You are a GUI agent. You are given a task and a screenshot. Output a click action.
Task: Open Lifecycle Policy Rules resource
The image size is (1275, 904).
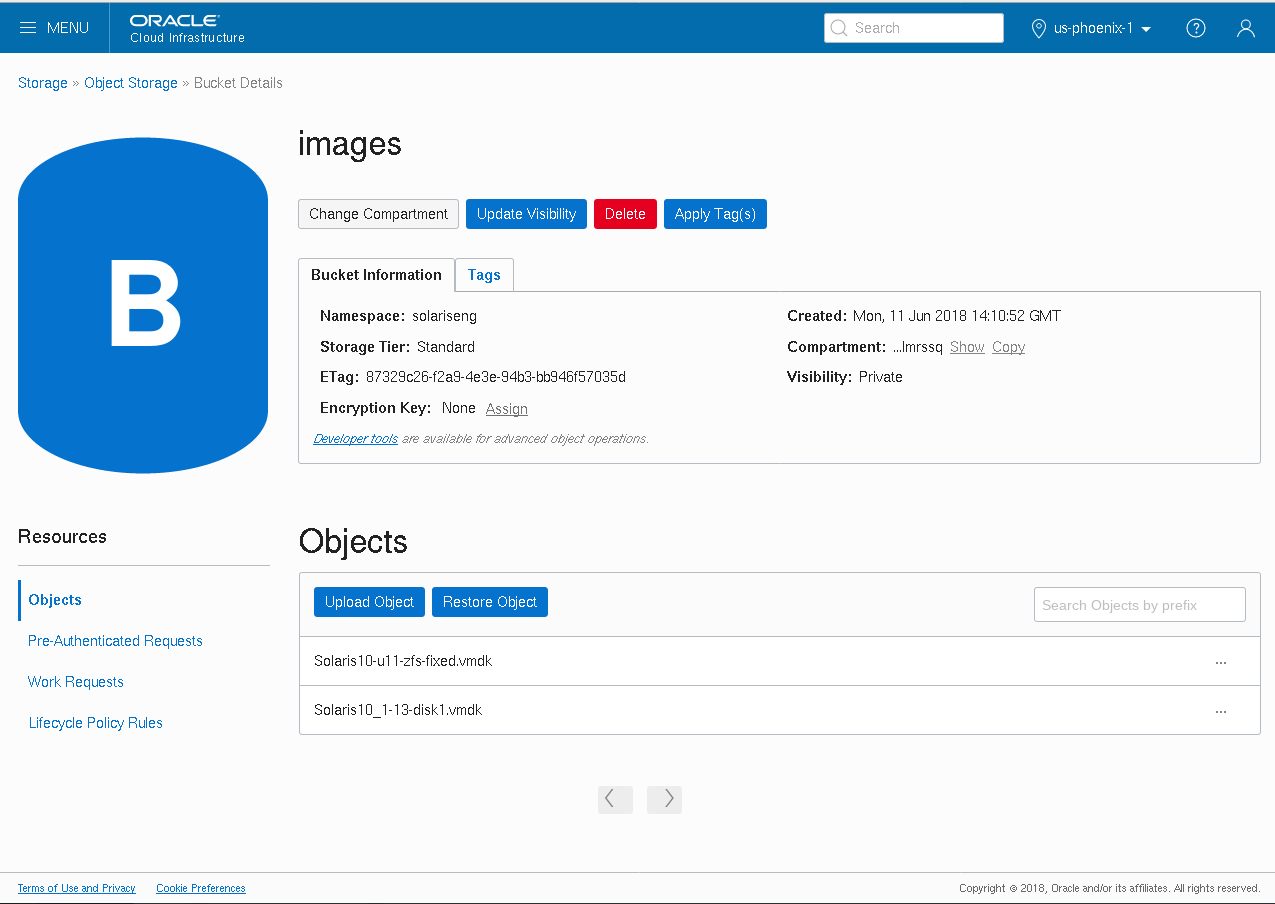pos(96,723)
